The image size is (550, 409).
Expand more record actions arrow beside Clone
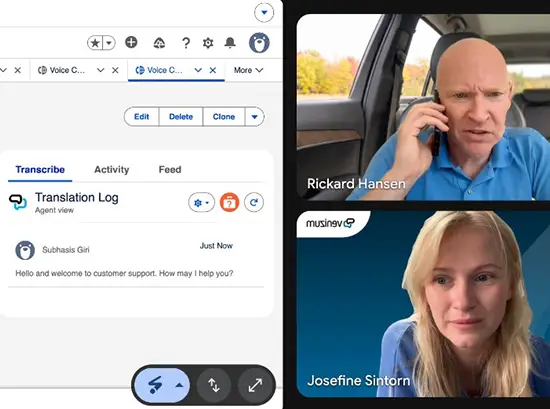click(255, 116)
